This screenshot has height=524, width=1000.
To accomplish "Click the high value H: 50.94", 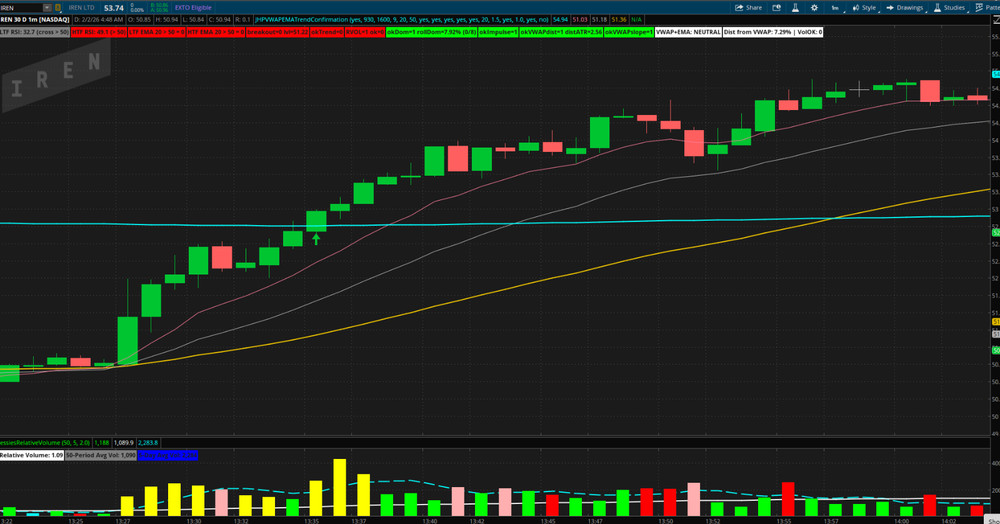I will tap(166, 20).
